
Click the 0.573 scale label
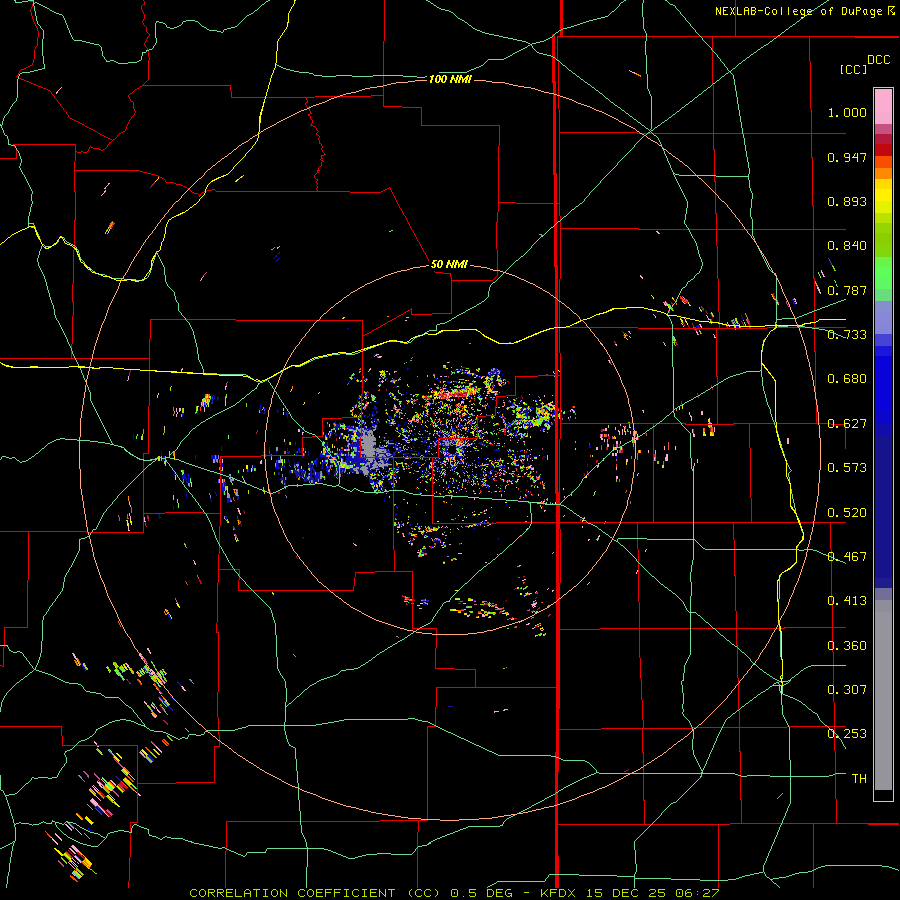(x=847, y=468)
